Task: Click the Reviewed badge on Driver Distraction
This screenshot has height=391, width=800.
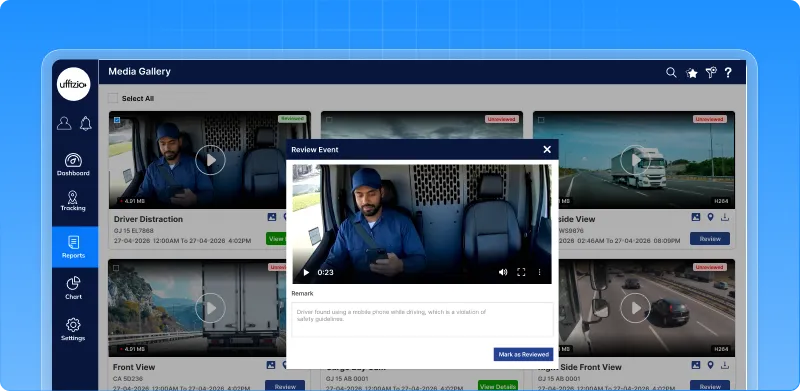Action: click(x=292, y=119)
